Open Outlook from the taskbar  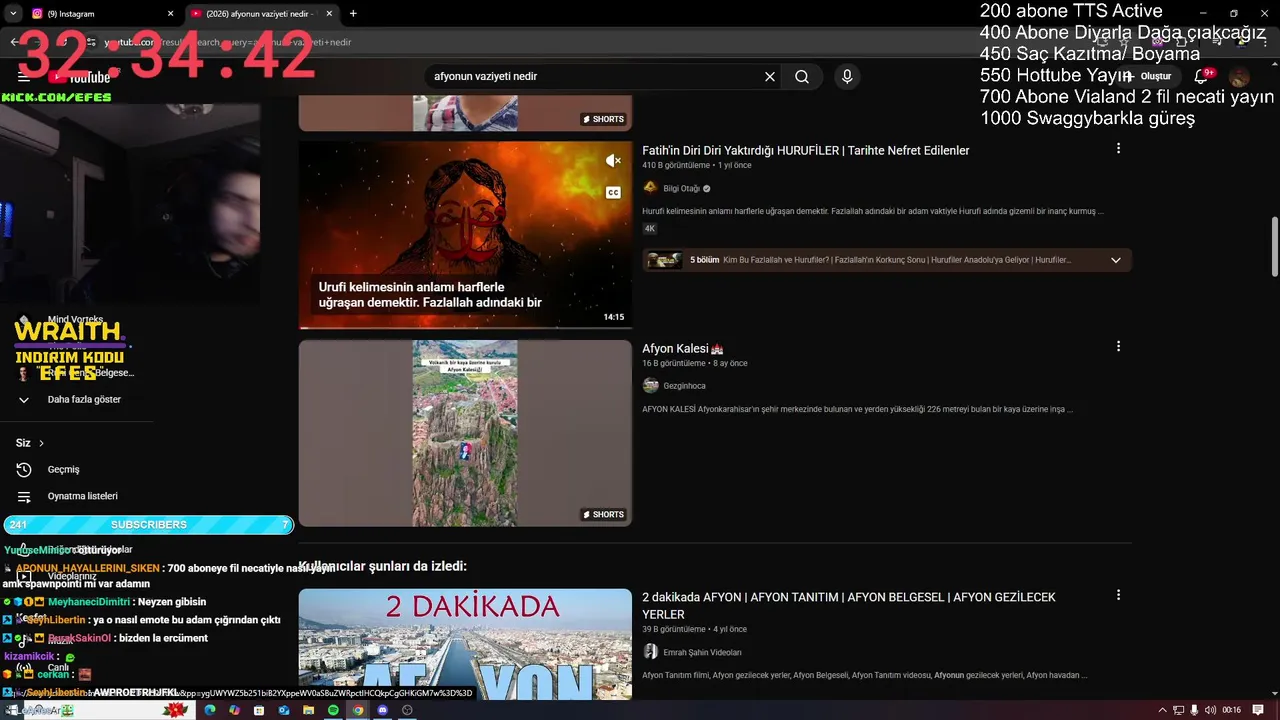pos(284,710)
